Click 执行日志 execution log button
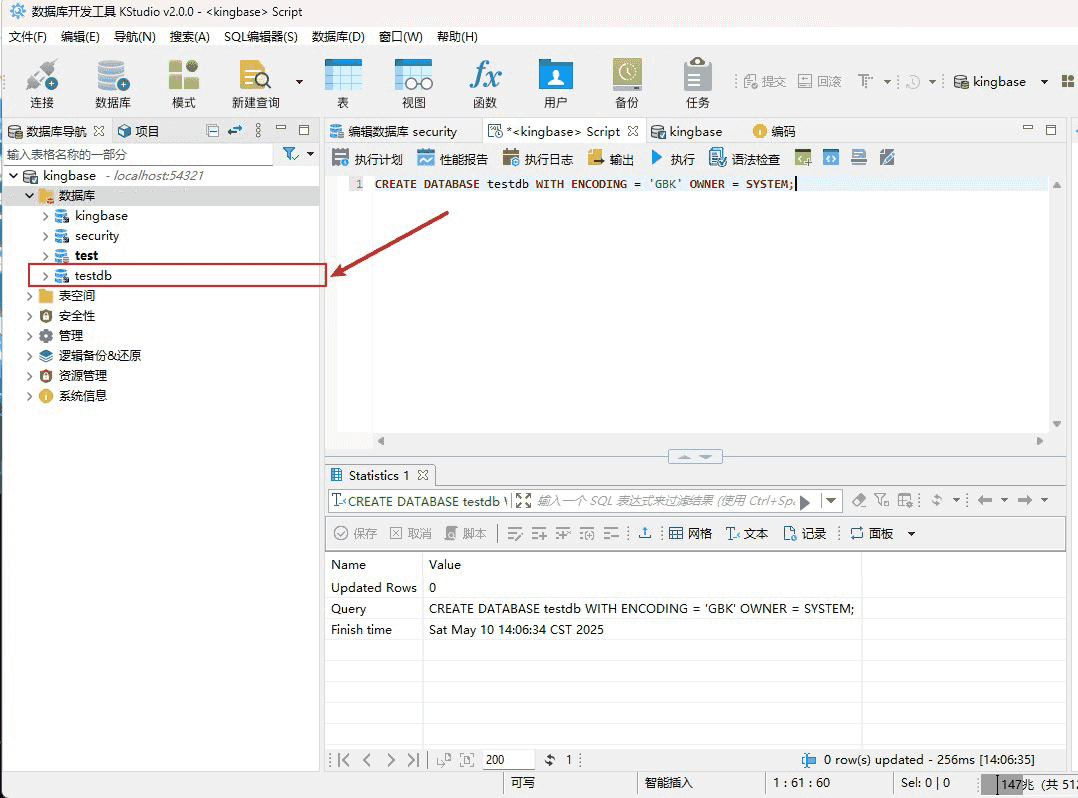The height and width of the screenshot is (798, 1078). (x=538, y=159)
